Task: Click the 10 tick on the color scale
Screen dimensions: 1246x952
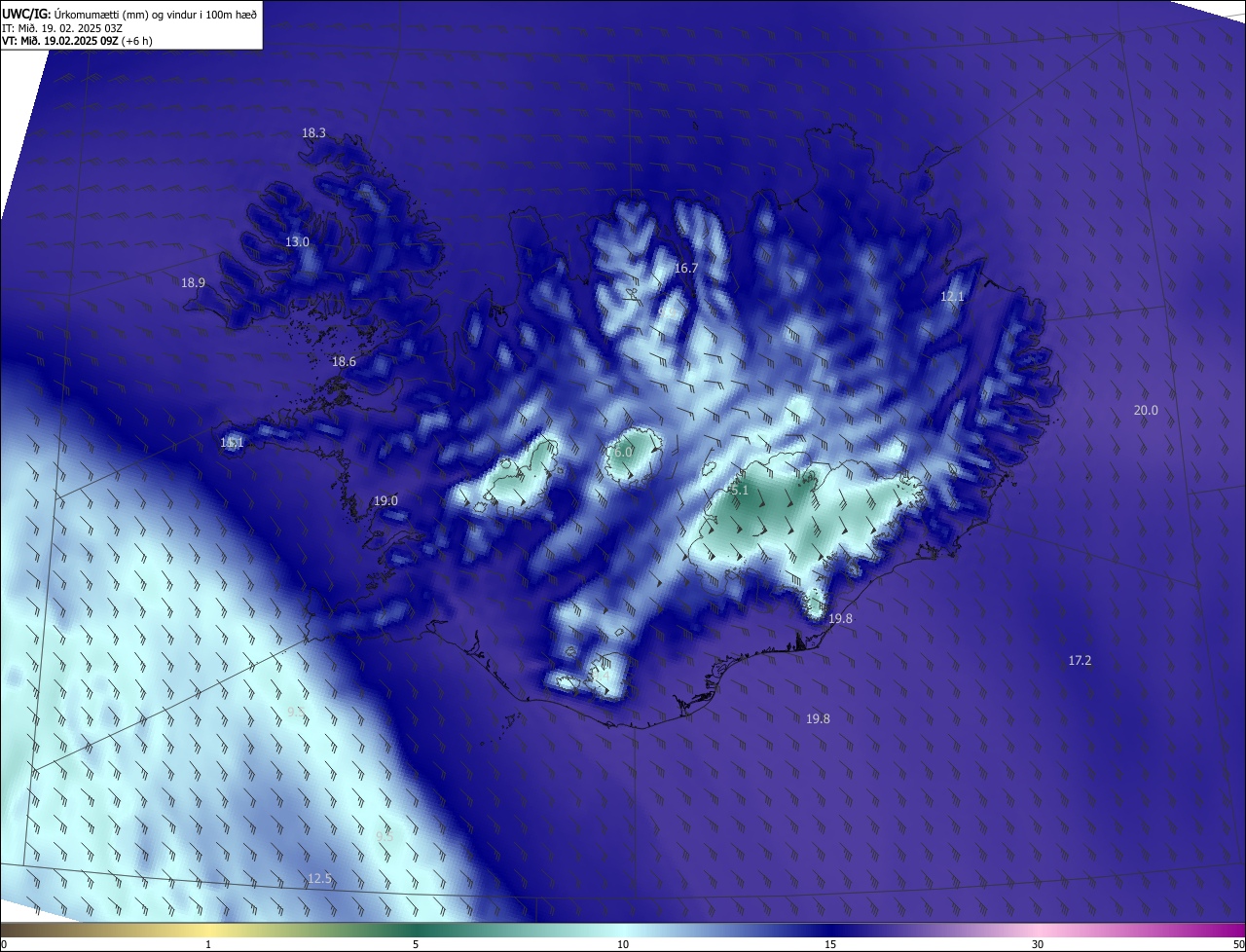Action: tap(623, 944)
